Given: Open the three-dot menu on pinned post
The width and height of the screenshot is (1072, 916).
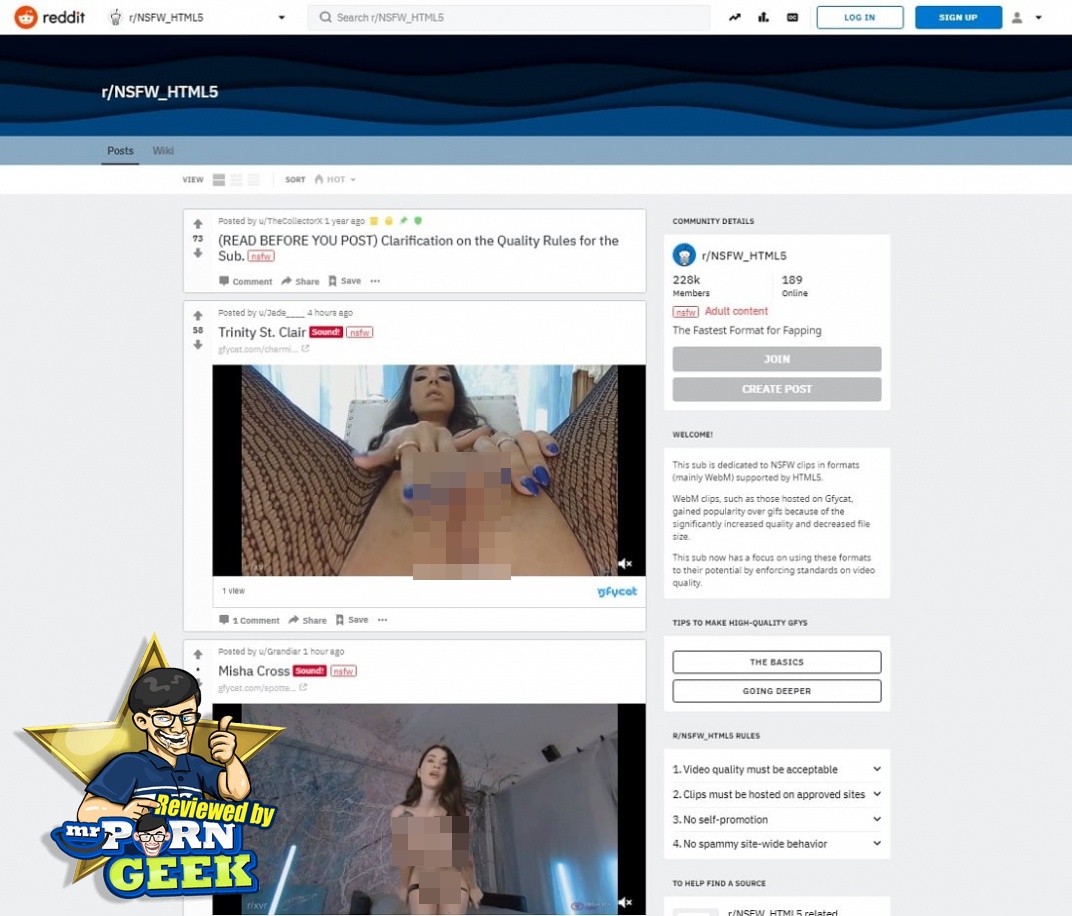Looking at the screenshot, I should 375,281.
